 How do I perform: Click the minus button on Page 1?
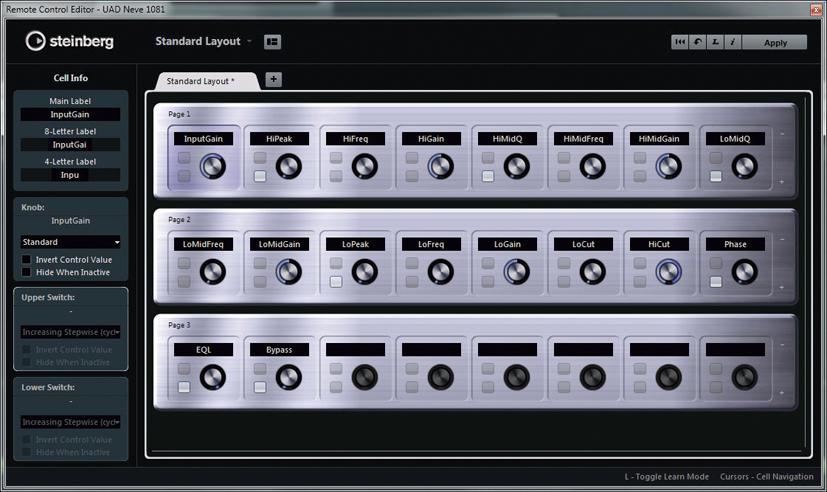pyautogui.click(x=782, y=134)
